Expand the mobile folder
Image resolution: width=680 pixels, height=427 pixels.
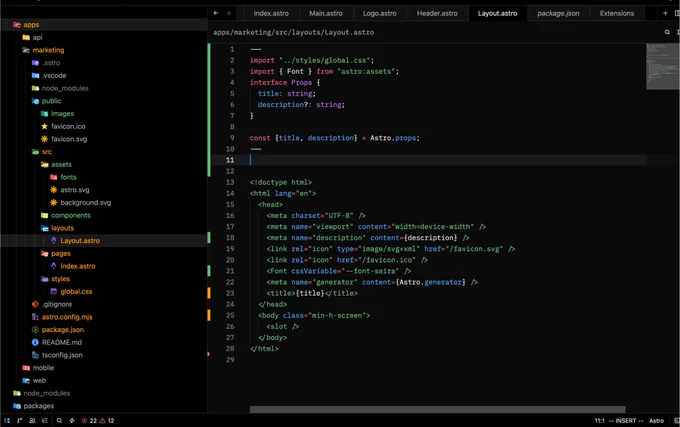click(x=39, y=368)
